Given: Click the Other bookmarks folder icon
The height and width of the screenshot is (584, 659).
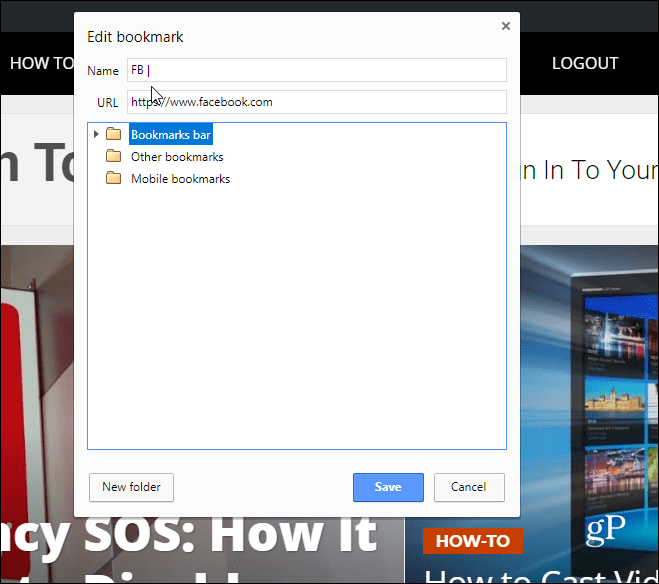Looking at the screenshot, I should coord(113,156).
